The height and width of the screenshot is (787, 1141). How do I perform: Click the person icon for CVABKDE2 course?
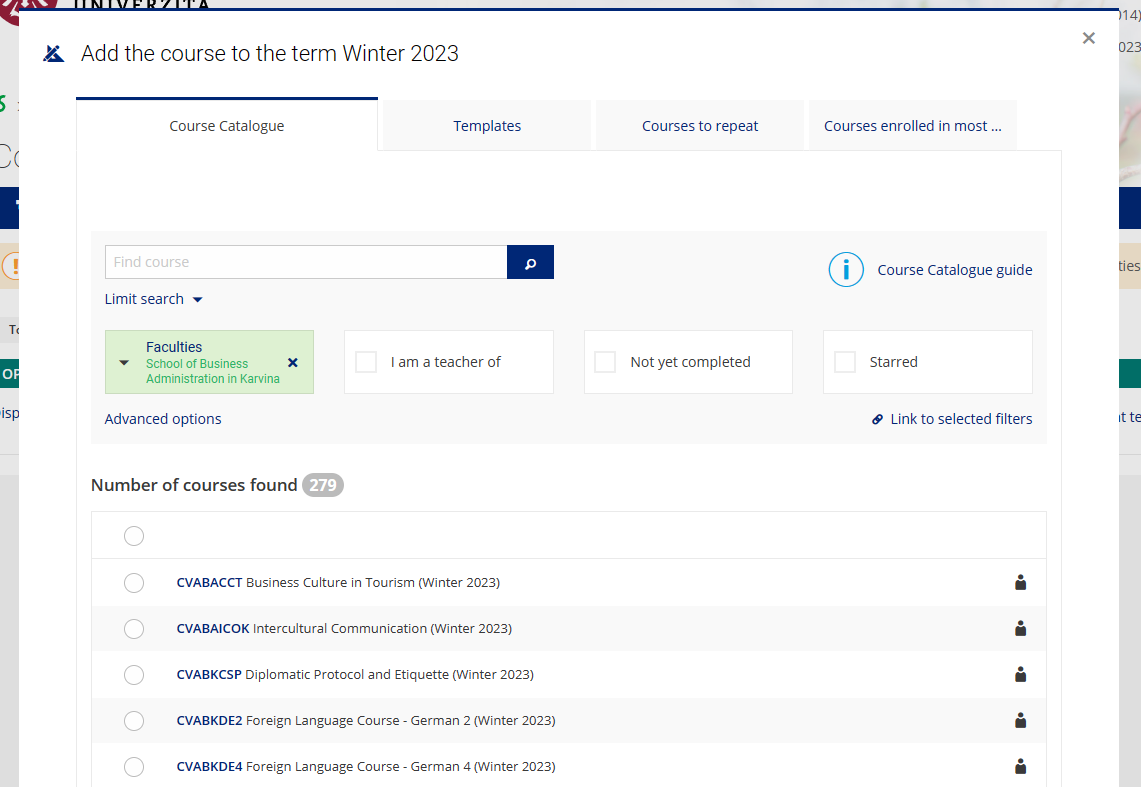click(x=1020, y=720)
